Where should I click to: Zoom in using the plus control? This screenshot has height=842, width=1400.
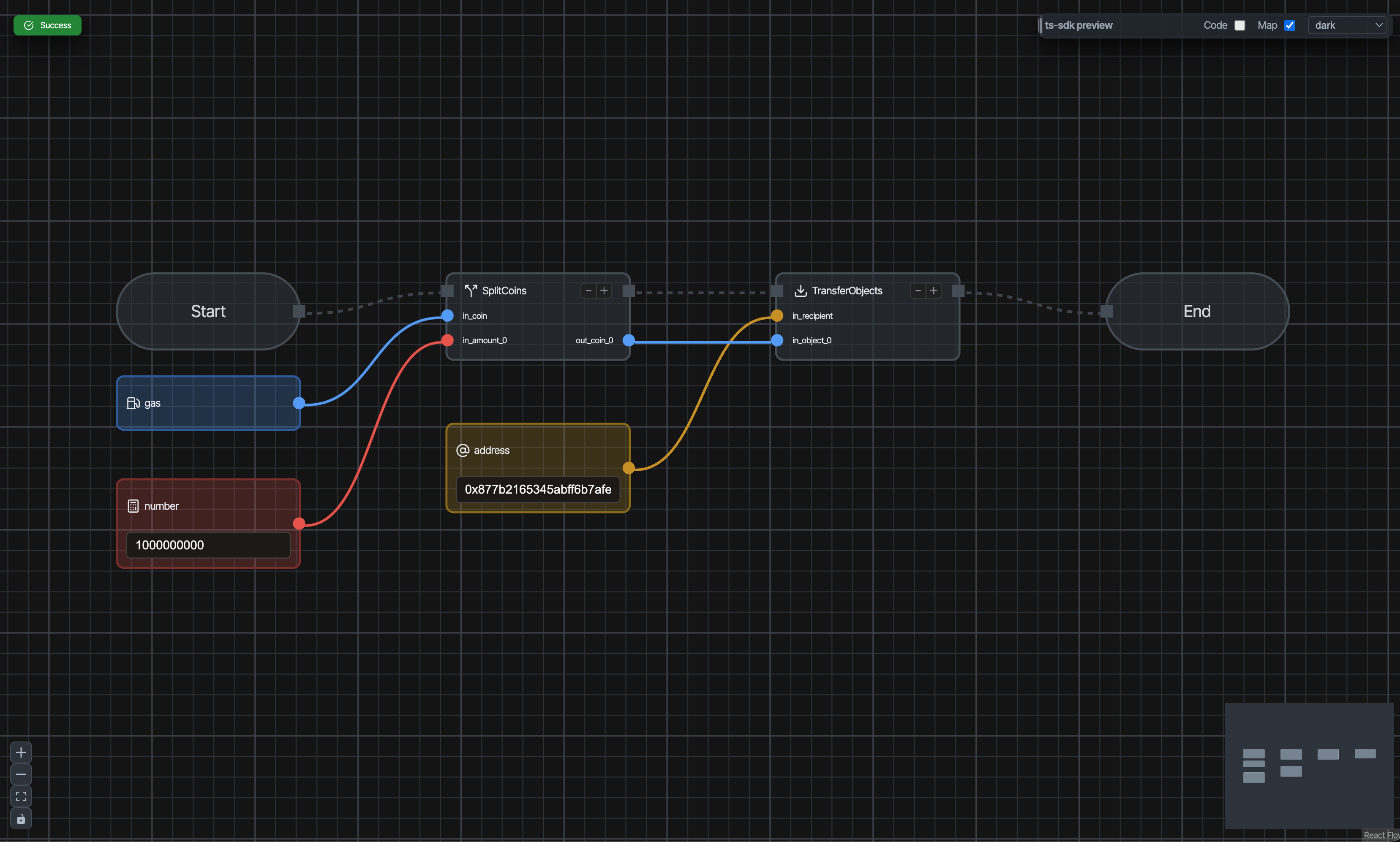click(x=21, y=752)
